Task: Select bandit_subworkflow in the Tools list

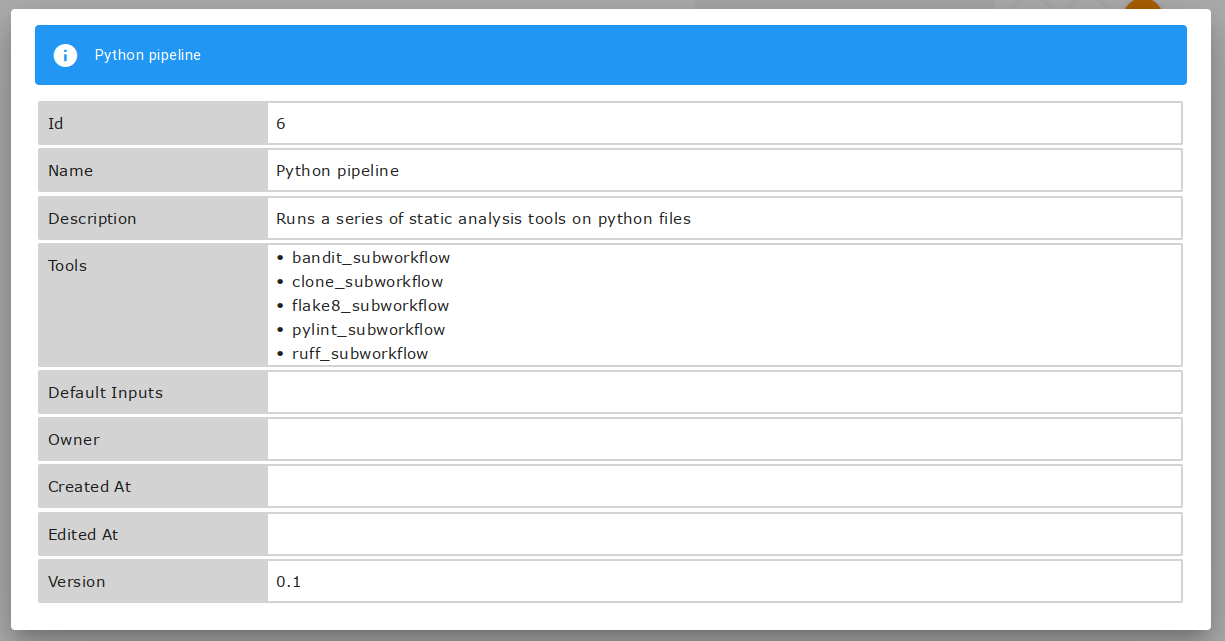Action: (371, 258)
